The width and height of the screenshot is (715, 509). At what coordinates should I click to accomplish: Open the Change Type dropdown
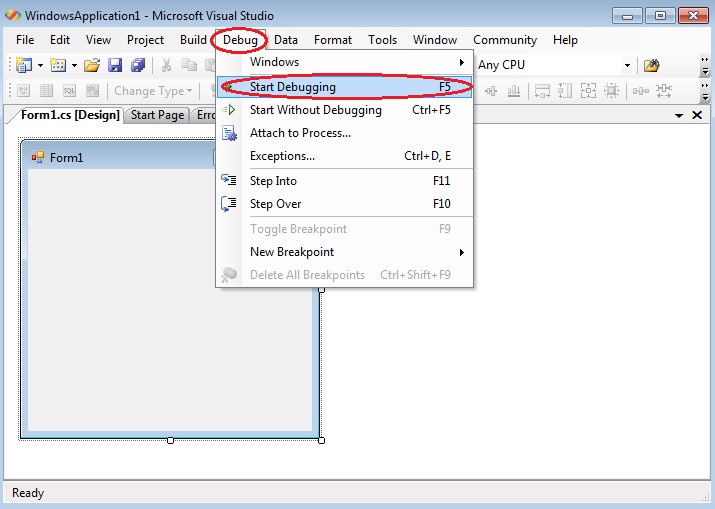coord(153,91)
